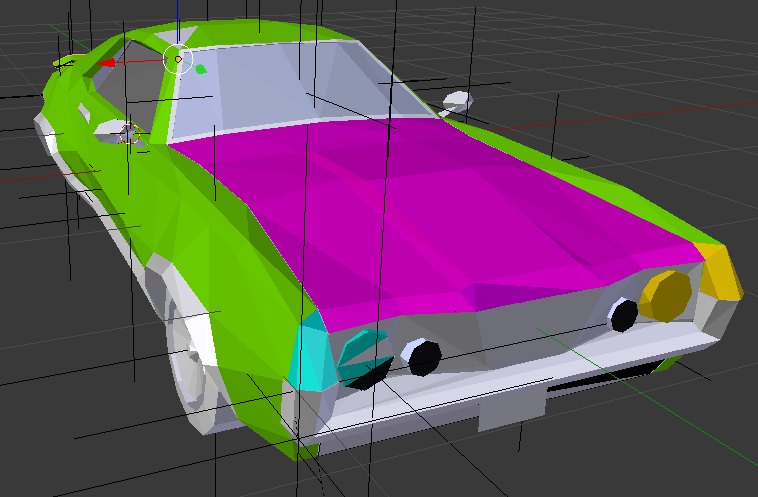This screenshot has width=758, height=497.
Task: Select the yellow corner panel
Action: coord(719,271)
